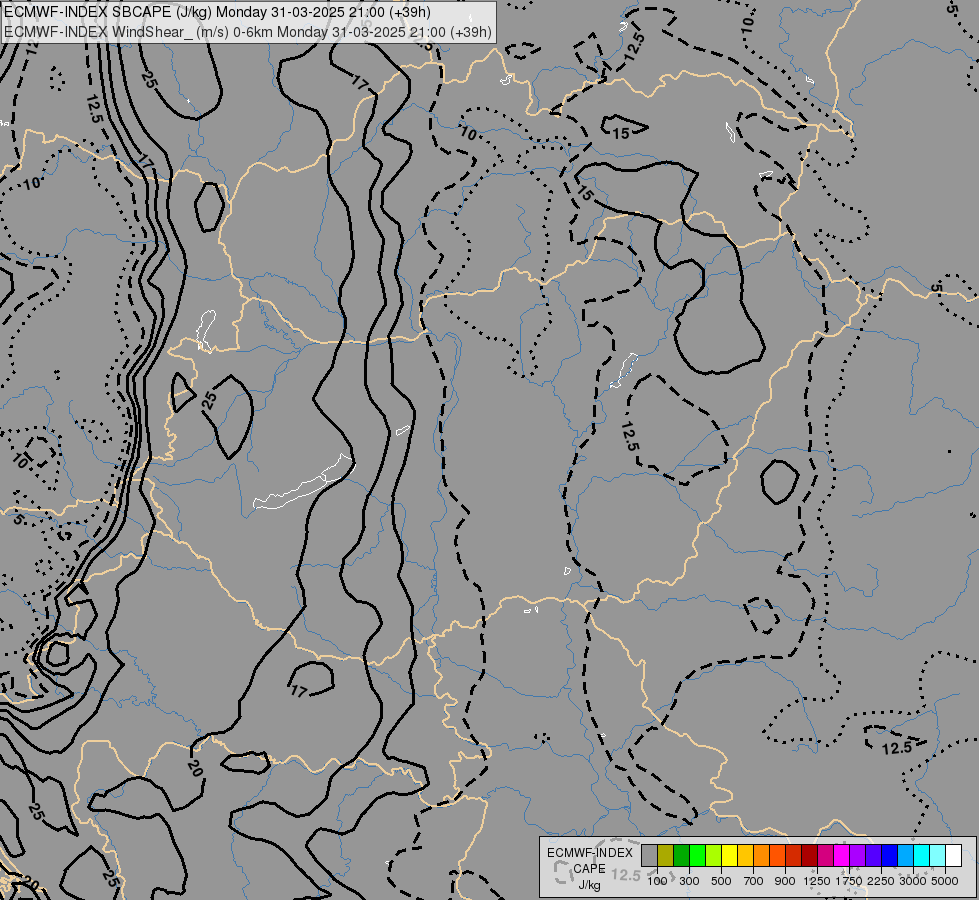979x900 pixels.
Task: Select the dark green CAPE legend swatch
Action: [682, 855]
